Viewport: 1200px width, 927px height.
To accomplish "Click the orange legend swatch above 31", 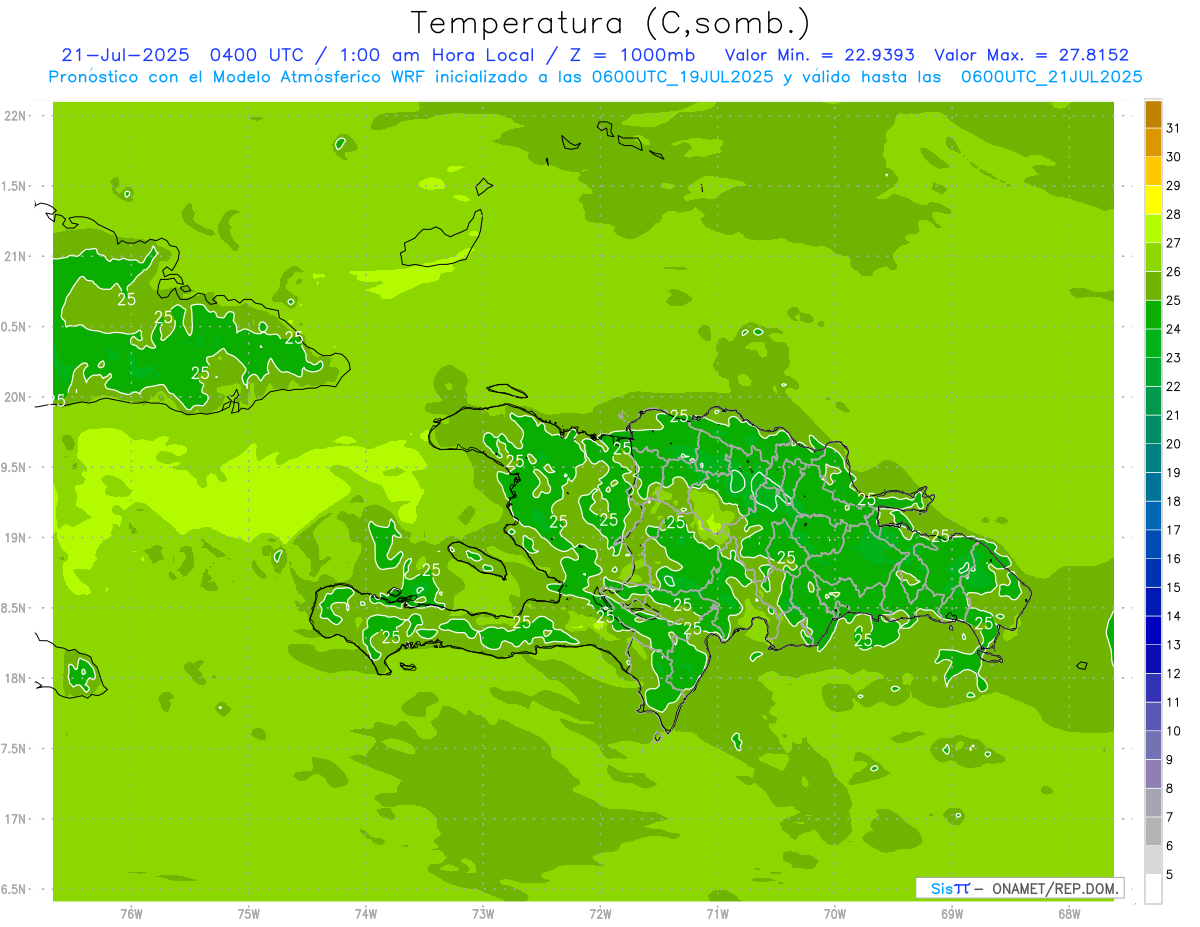I will coord(1153,114).
